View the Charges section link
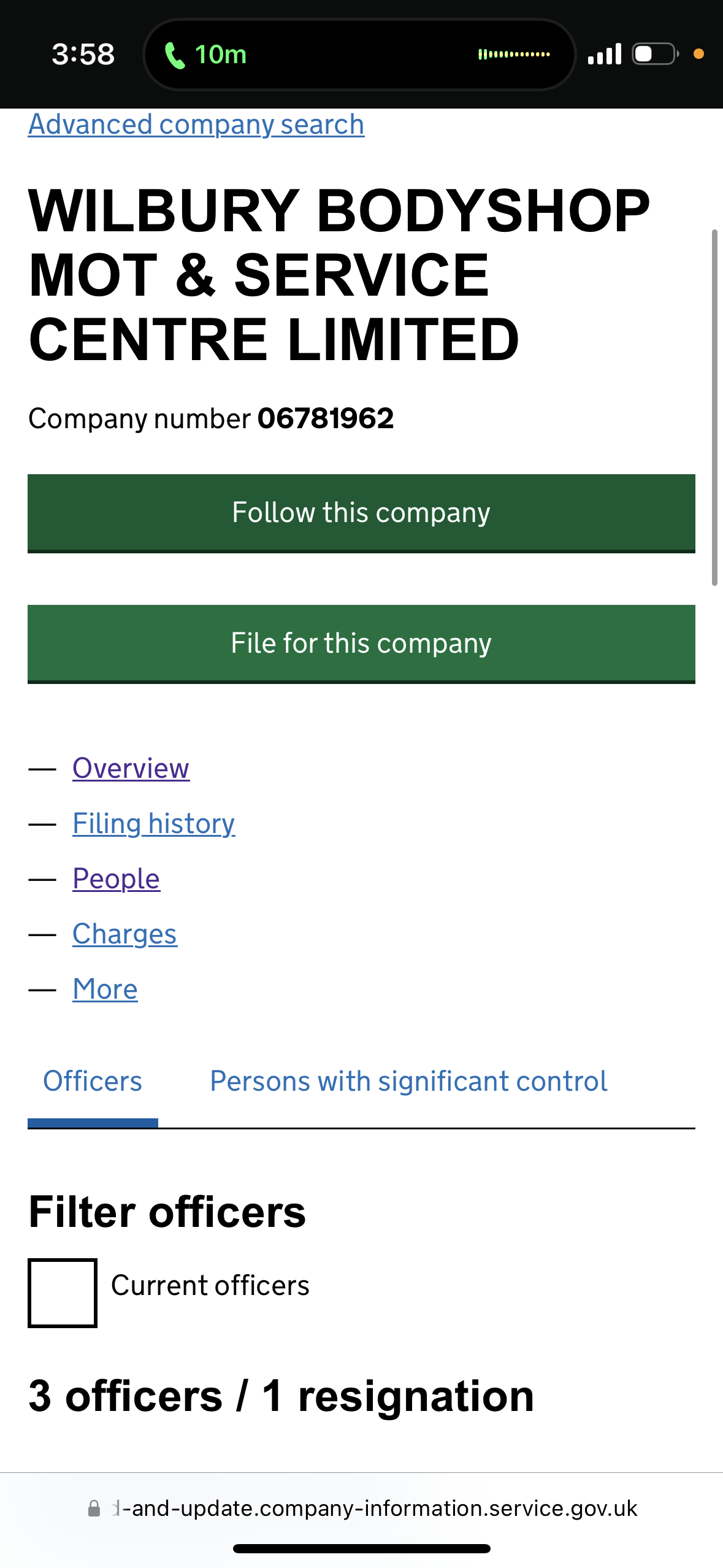 point(124,934)
